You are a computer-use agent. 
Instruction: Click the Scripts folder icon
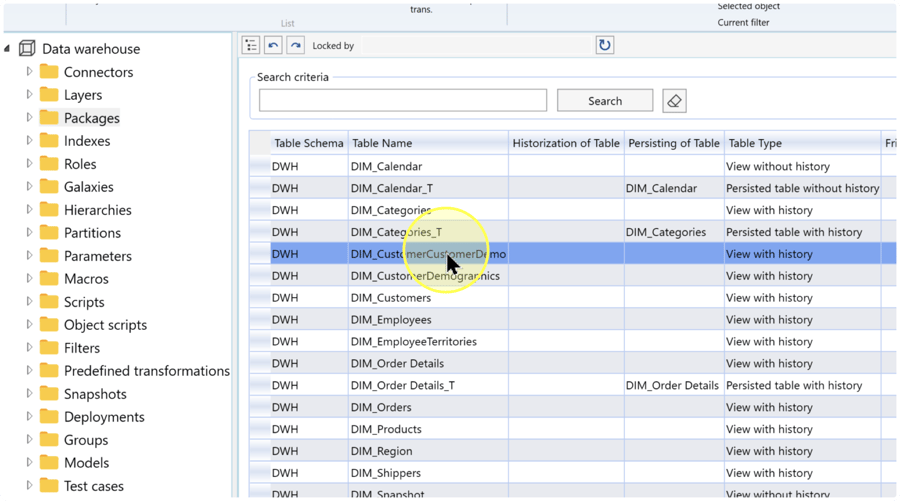(49, 302)
